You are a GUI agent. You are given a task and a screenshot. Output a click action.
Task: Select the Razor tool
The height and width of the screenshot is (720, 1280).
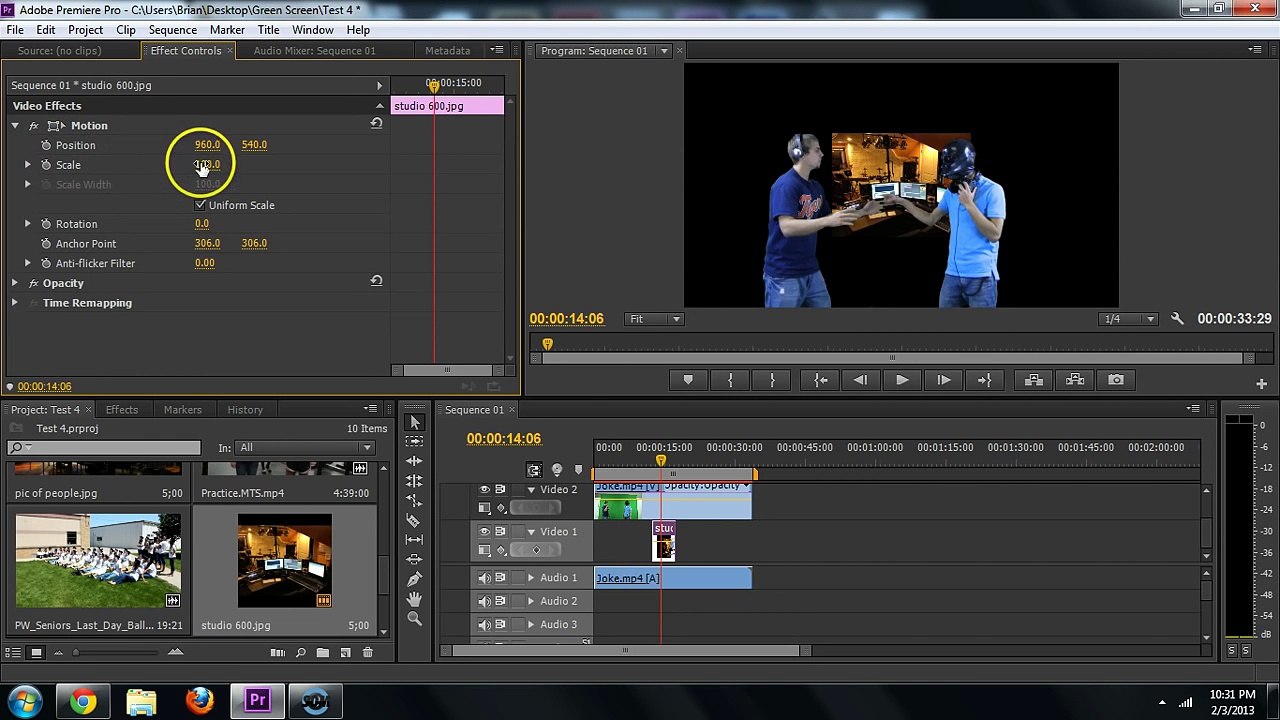pyautogui.click(x=414, y=520)
